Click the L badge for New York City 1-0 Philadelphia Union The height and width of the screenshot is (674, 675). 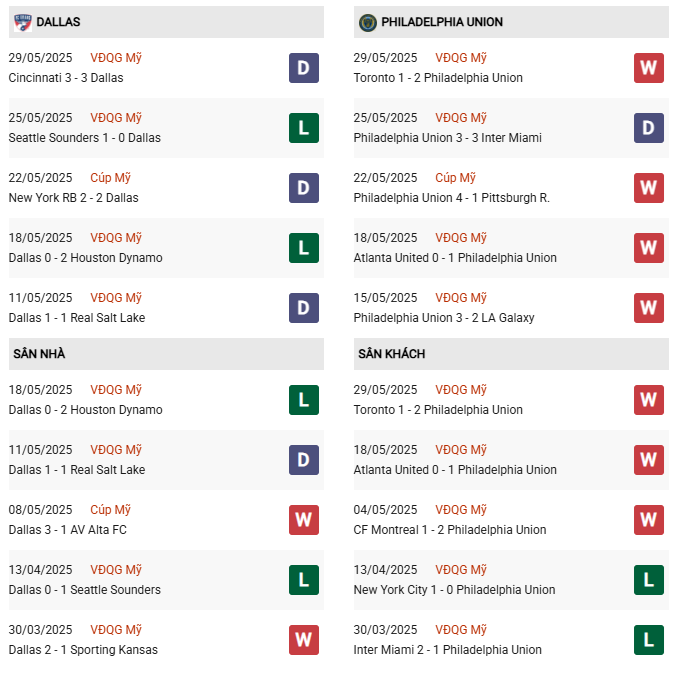648,580
